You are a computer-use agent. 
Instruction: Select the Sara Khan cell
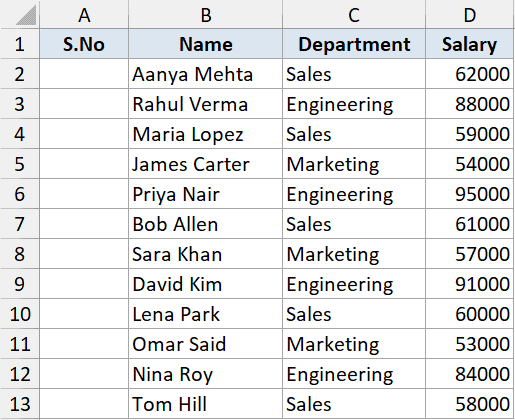(x=205, y=254)
